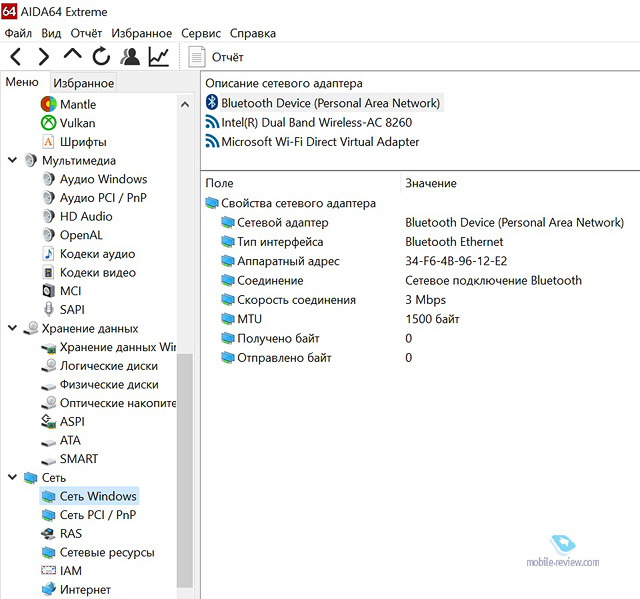
Task: Click the Forward navigation arrow in toolbar
Action: (44, 57)
